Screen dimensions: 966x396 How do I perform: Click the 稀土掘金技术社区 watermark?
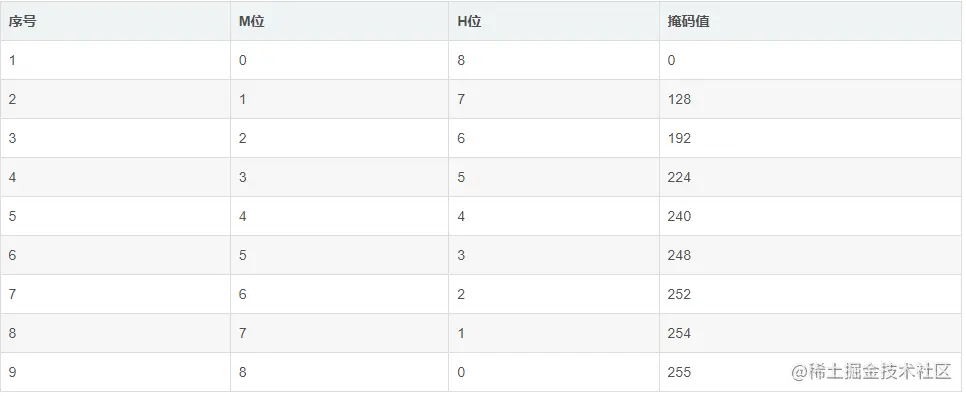tap(872, 371)
